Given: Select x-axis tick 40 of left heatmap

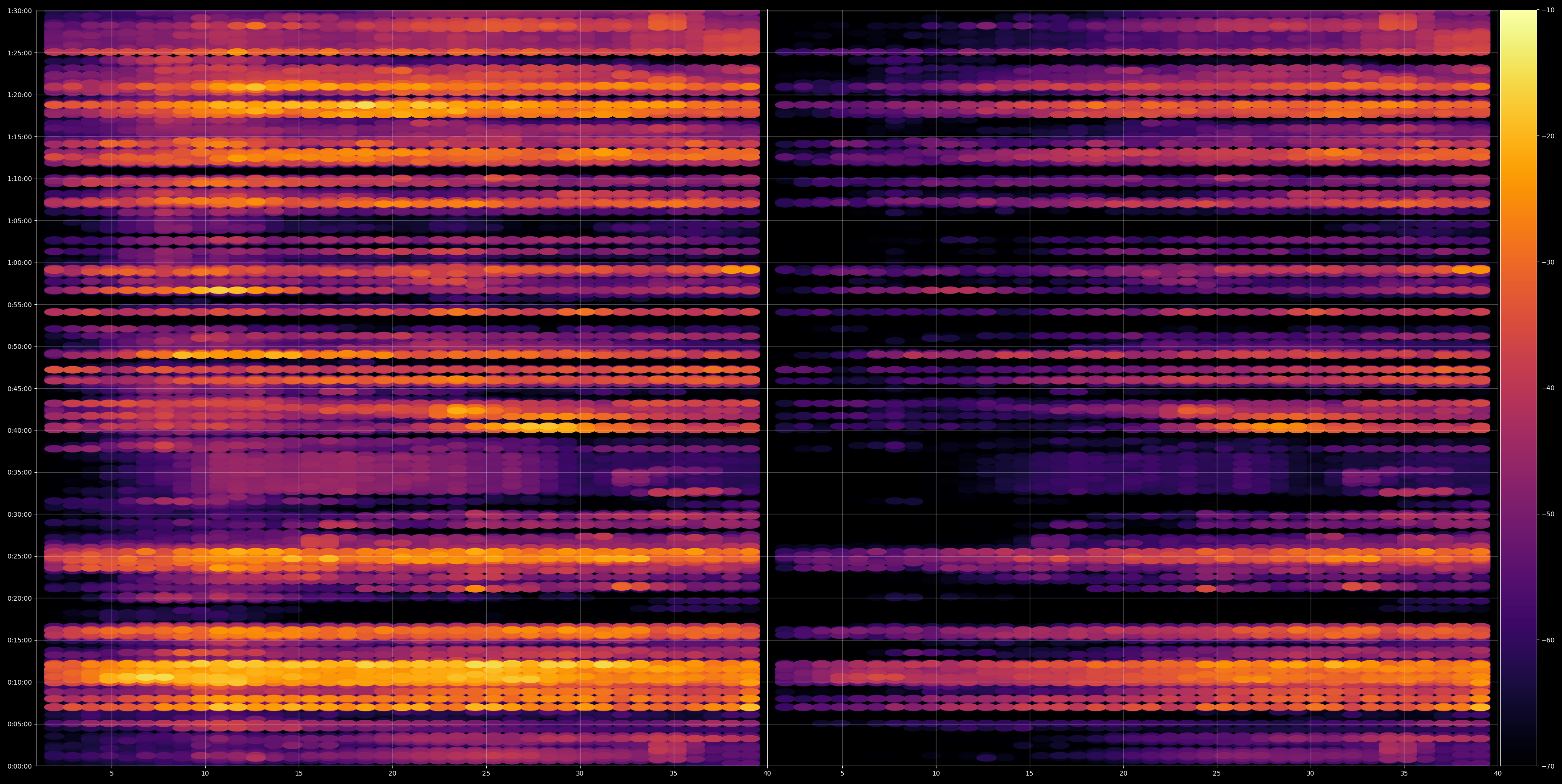Looking at the screenshot, I should (767, 774).
